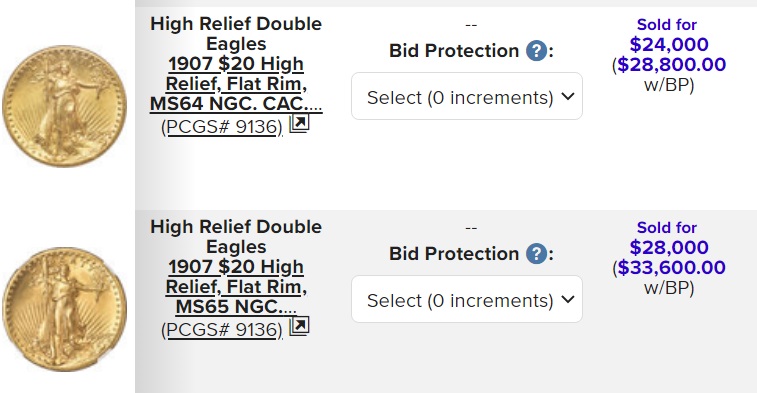Click first High Relief Double Eagles category heading
This screenshot has height=393, width=757.
(x=236, y=33)
